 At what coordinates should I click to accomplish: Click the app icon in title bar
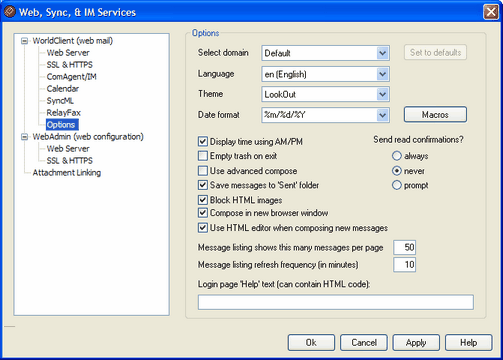point(9,12)
